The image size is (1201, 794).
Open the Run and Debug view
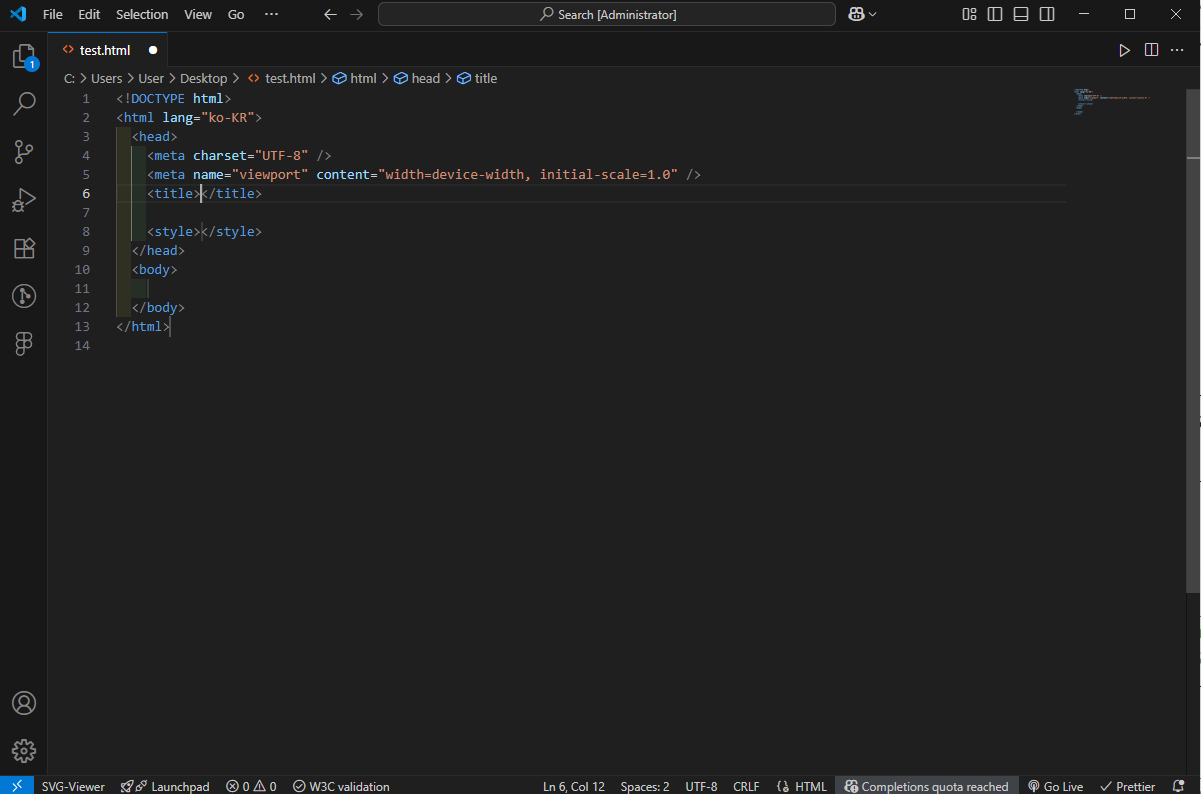pos(24,200)
